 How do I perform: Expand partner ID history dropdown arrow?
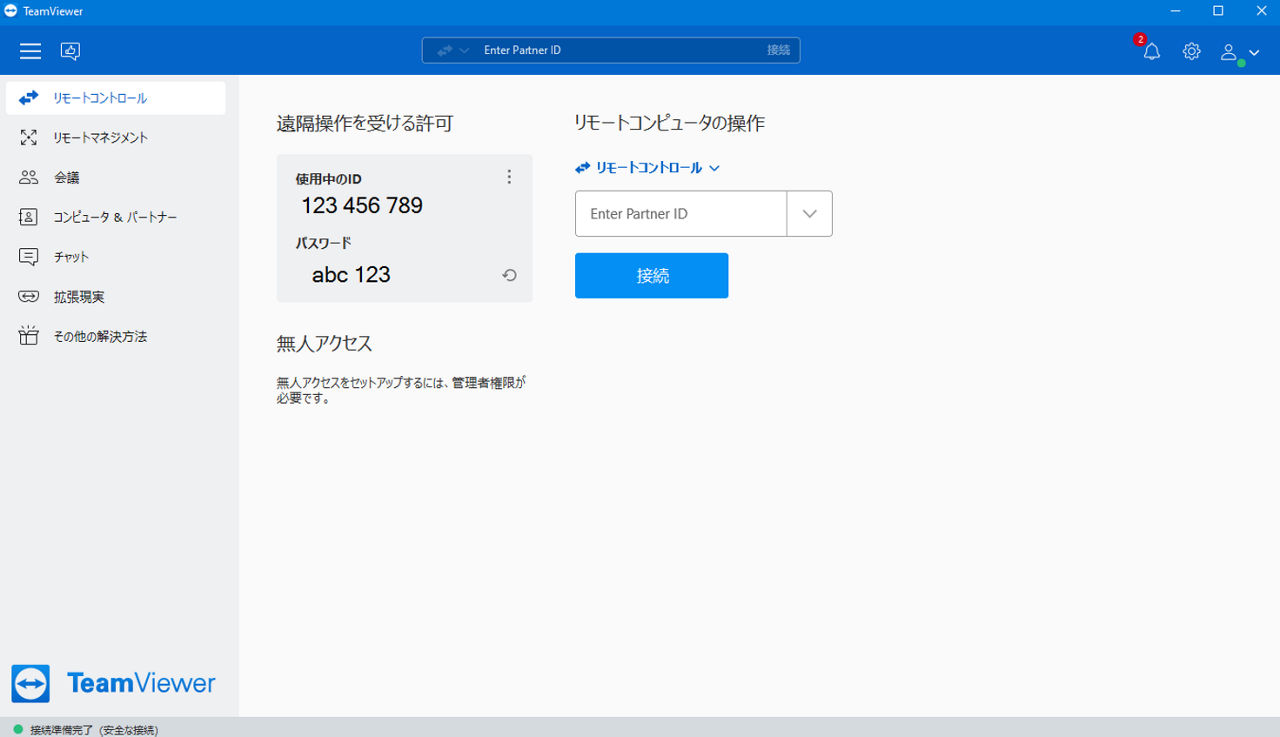coord(810,214)
